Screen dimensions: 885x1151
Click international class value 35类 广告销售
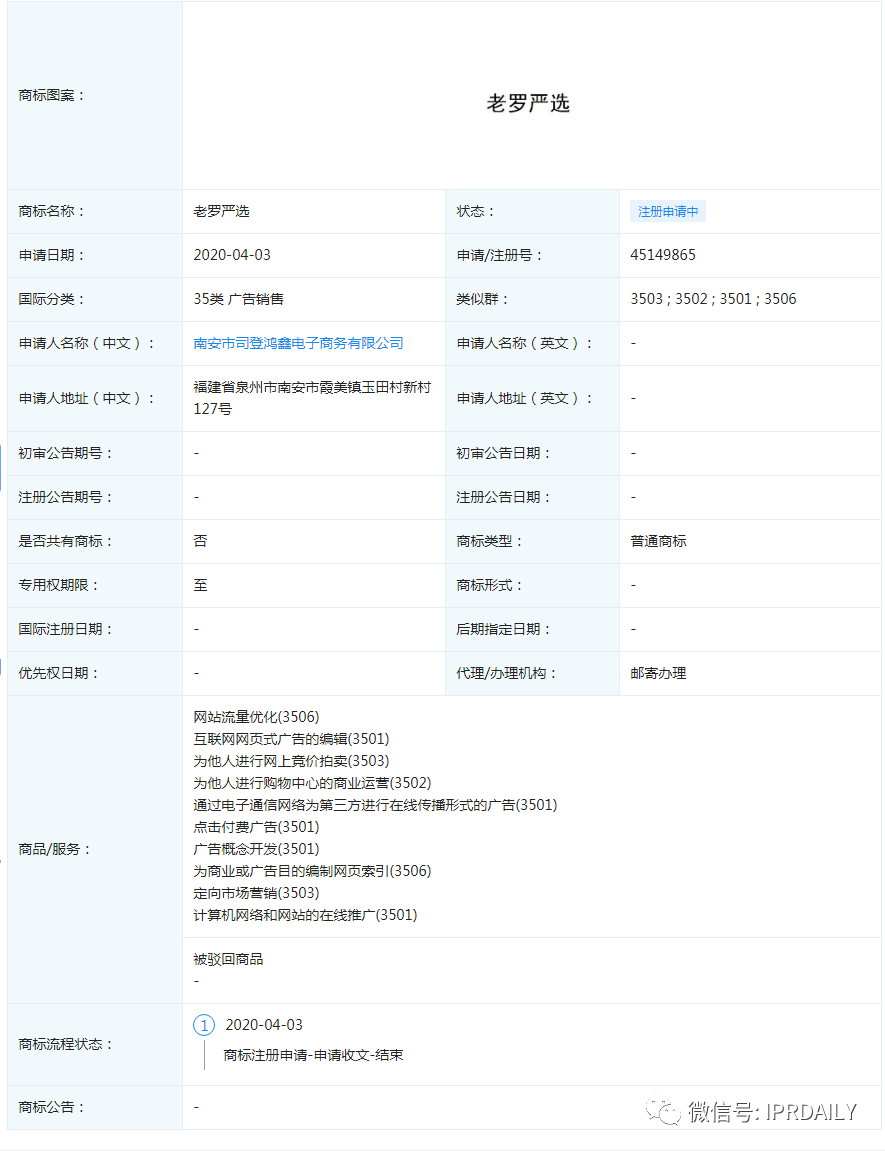tap(238, 299)
